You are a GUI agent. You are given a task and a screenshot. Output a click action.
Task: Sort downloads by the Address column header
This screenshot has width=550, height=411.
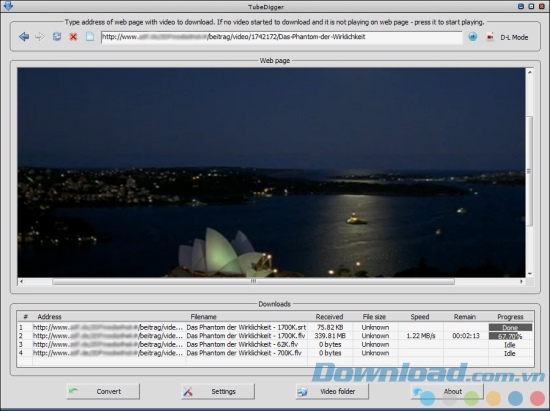pyautogui.click(x=109, y=317)
